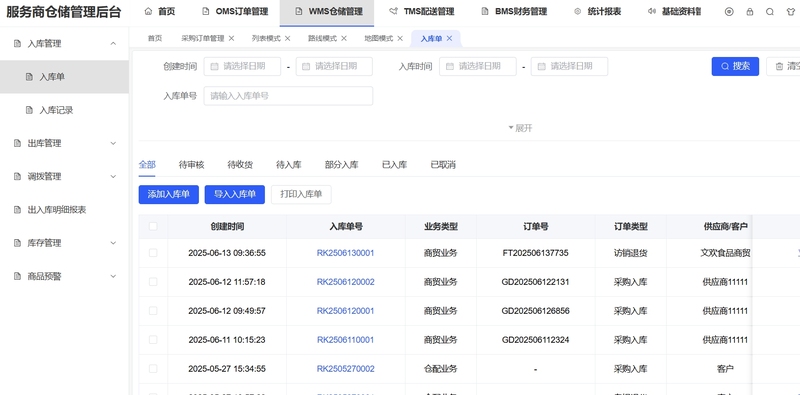
Task: Open receipt link RK2506110001
Action: [x=345, y=339]
